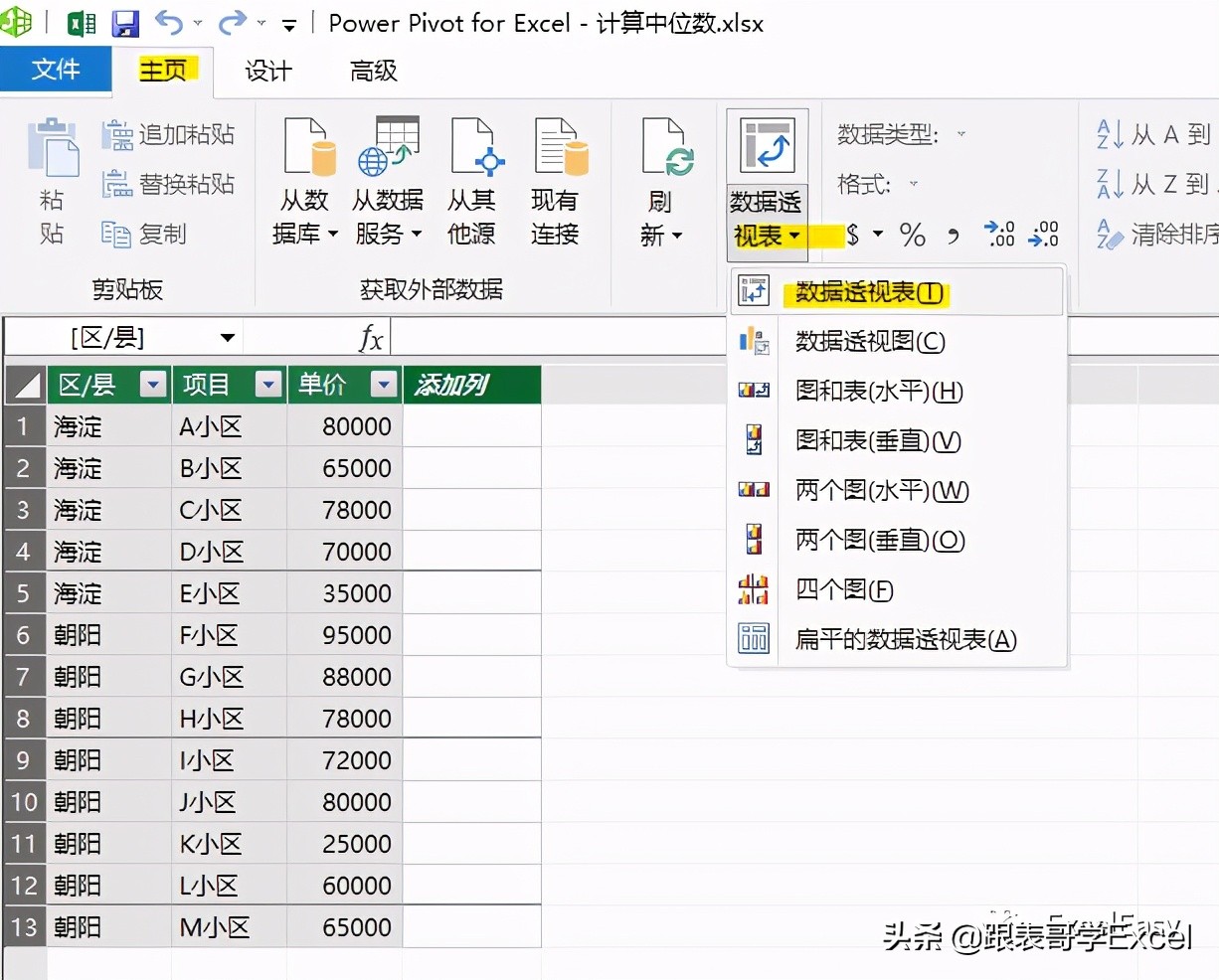Choose 两个图(垂直)(O) menu entry
Viewport: 1219px width, 980px height.
pos(897,540)
